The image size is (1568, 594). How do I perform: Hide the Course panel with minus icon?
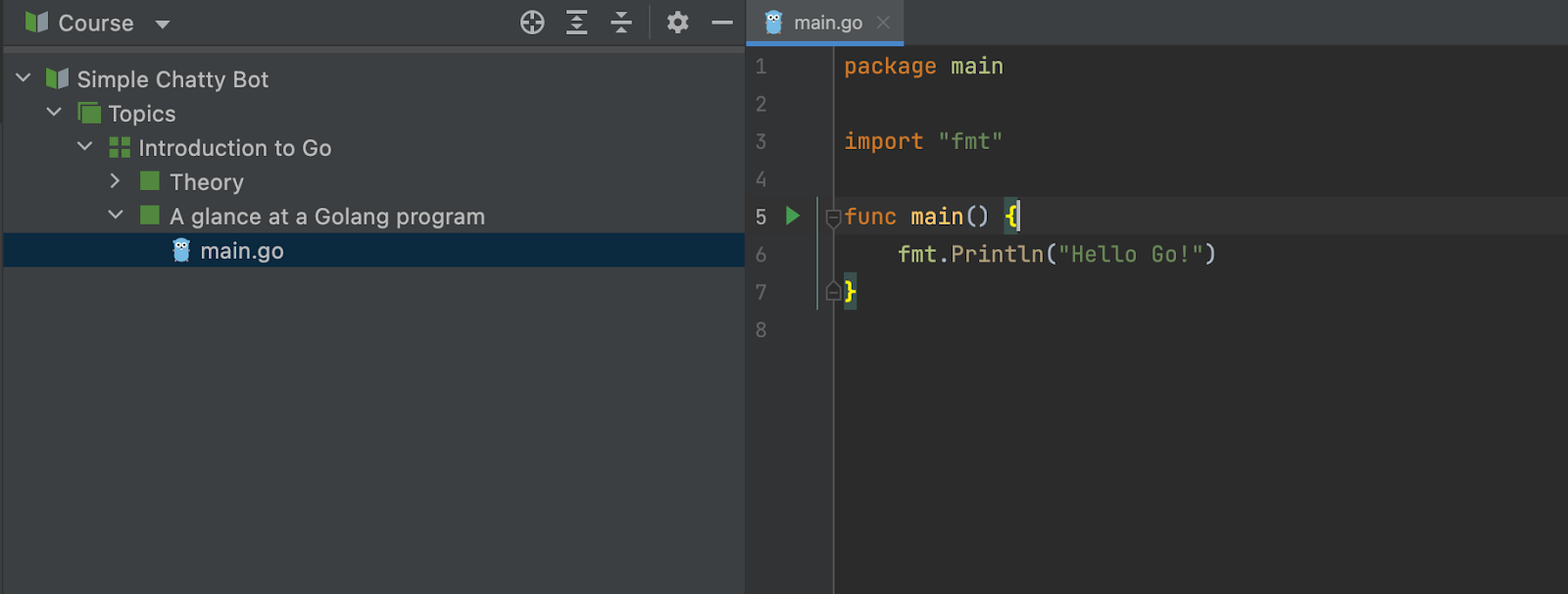click(x=722, y=23)
